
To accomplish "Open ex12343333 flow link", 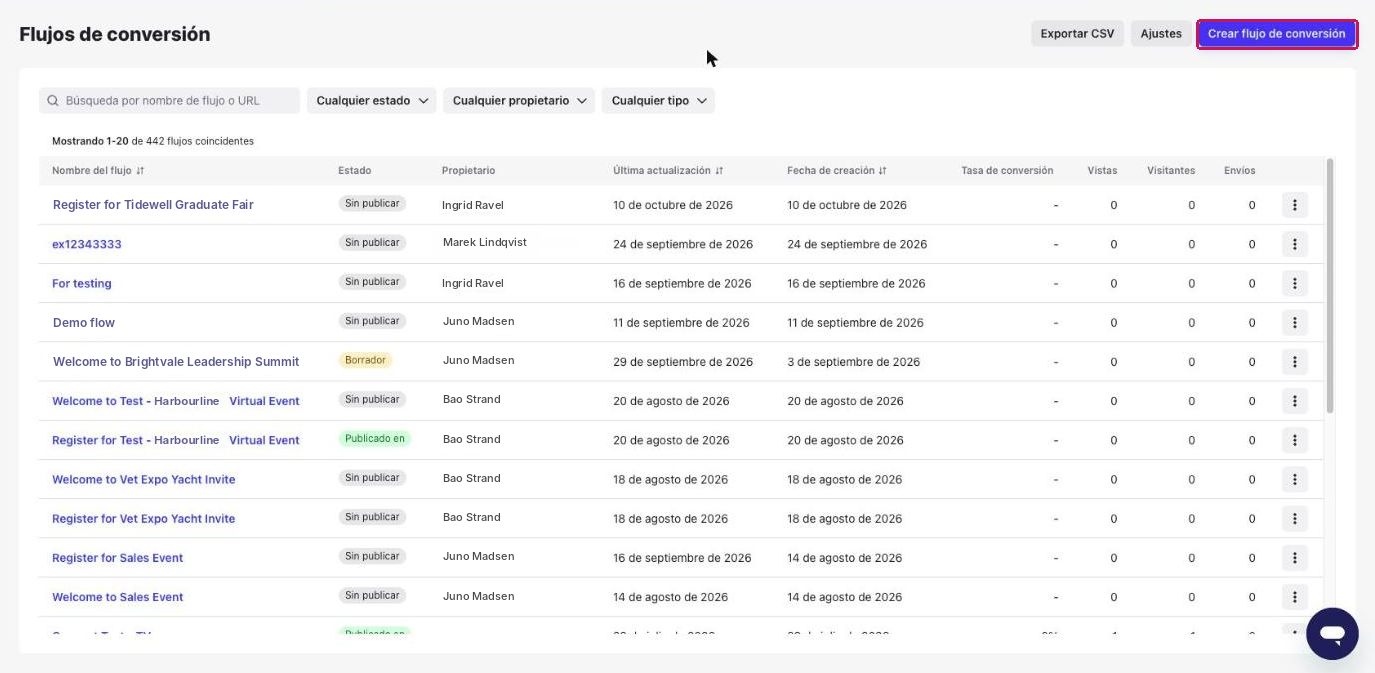I will pyautogui.click(x=87, y=244).
